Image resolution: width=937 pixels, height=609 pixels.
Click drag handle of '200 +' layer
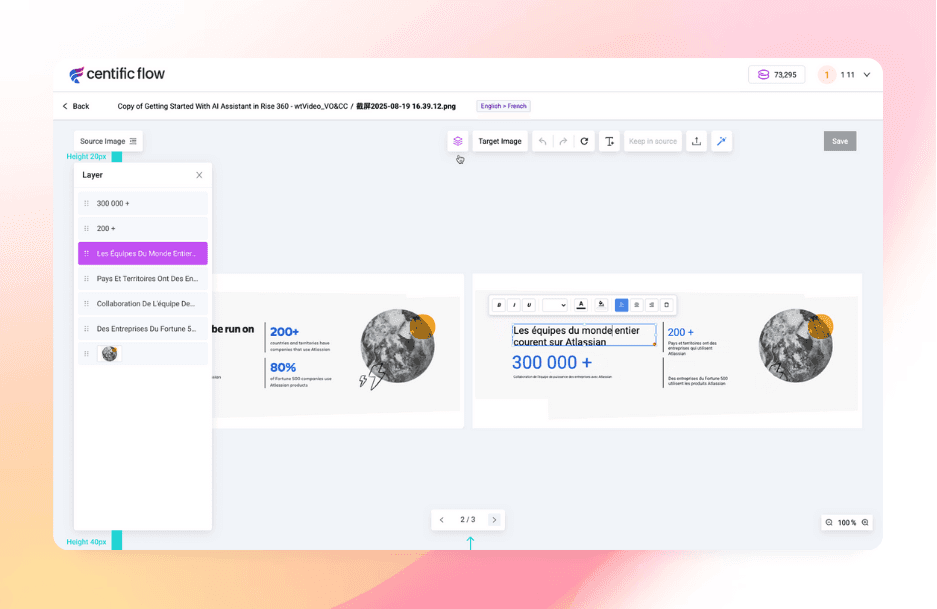pyautogui.click(x=87, y=228)
